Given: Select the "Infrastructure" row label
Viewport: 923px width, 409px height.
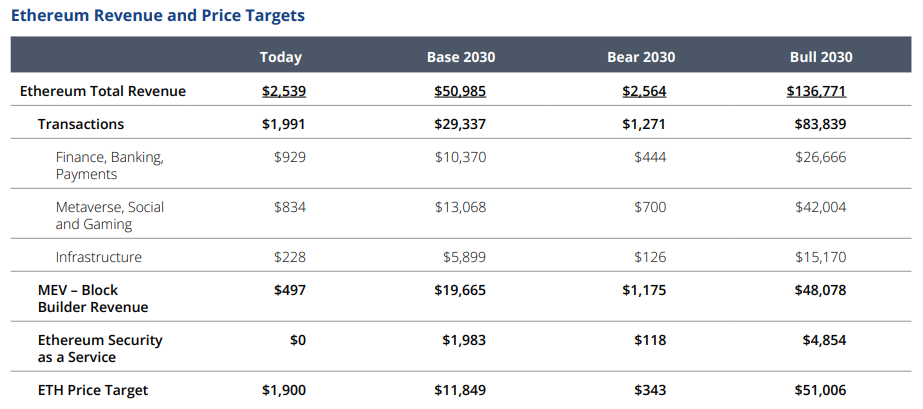Looking at the screenshot, I should click(x=98, y=257).
